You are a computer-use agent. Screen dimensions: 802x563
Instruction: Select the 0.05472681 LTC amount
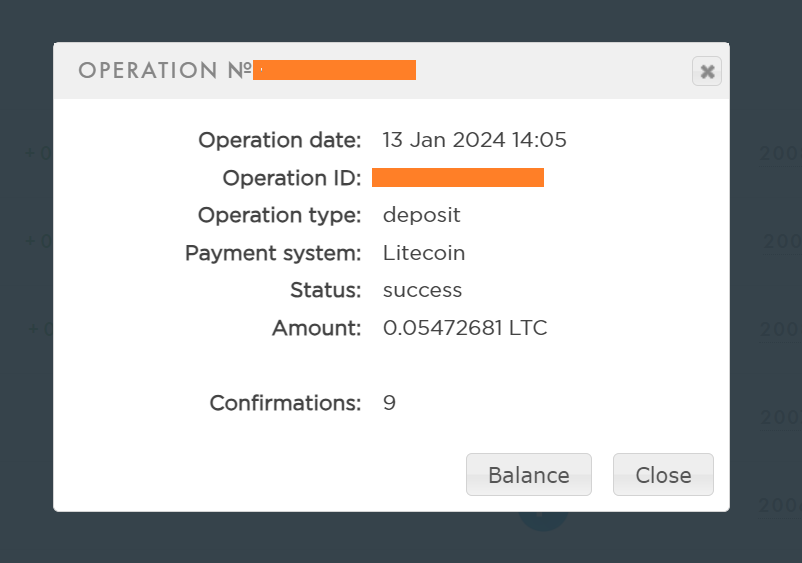(x=465, y=328)
